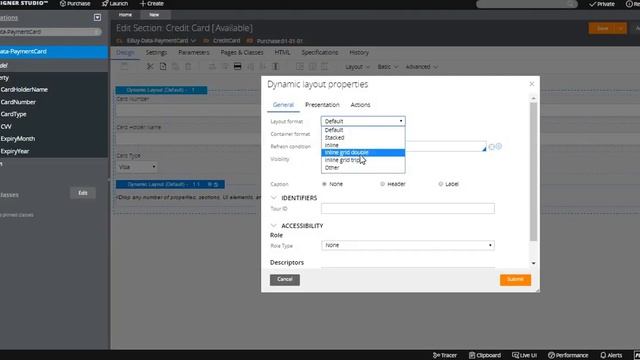640x360 pixels.
Task: Click the Tour ID input field
Action: click(408, 209)
